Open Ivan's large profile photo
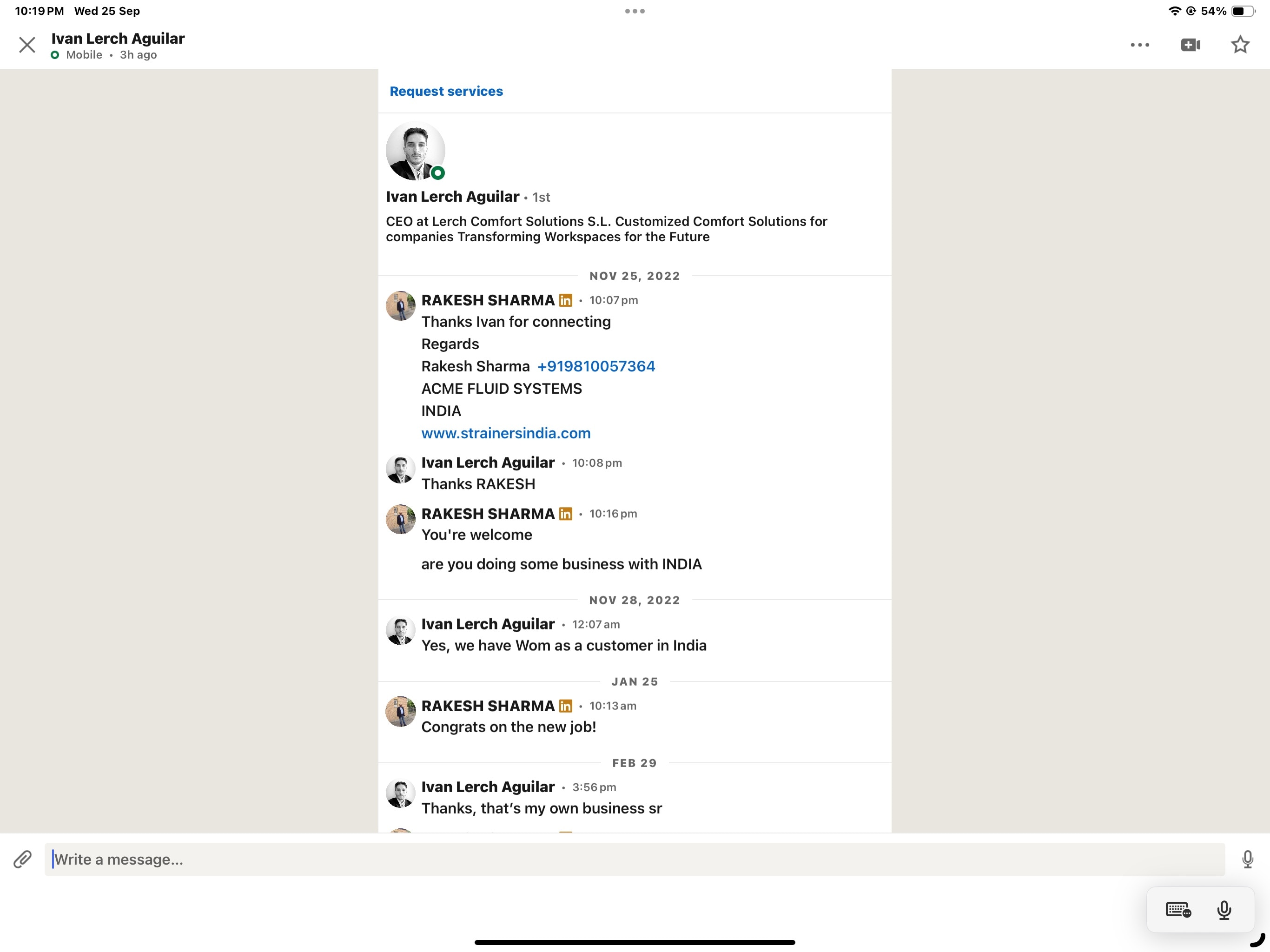1270x952 pixels. click(415, 151)
